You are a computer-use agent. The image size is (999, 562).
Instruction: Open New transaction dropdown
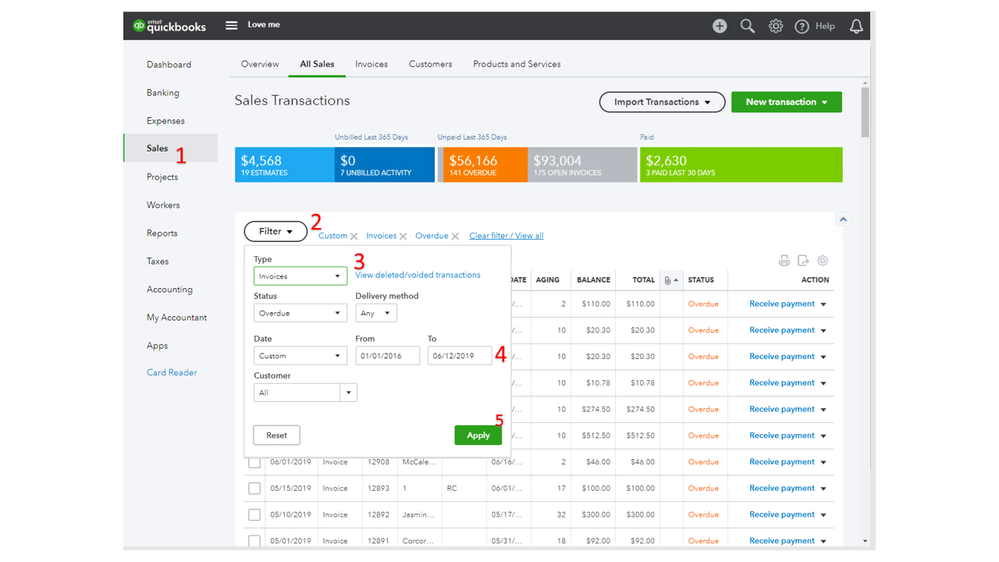(x=786, y=102)
